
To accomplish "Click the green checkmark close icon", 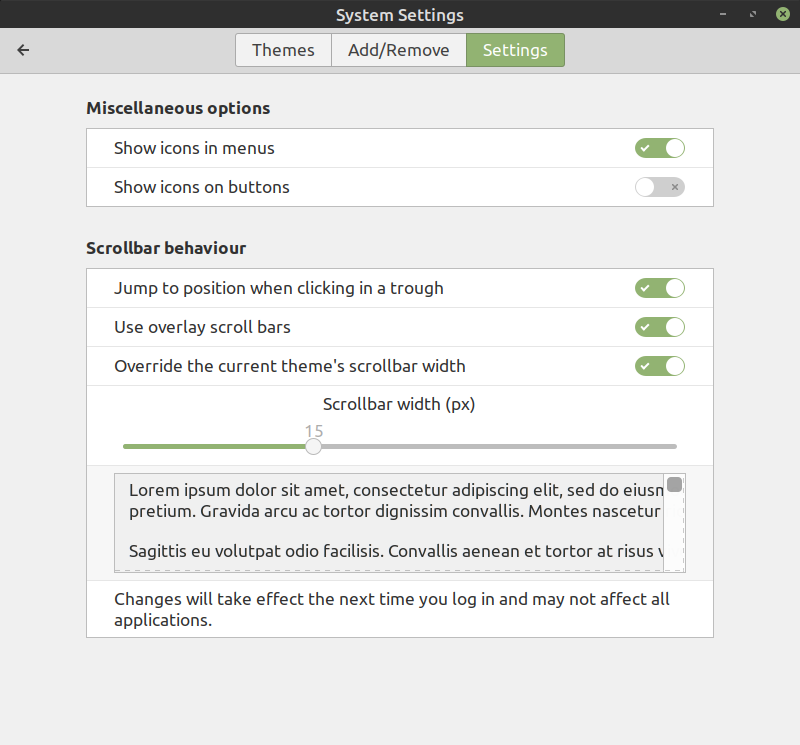I will (x=783, y=14).
